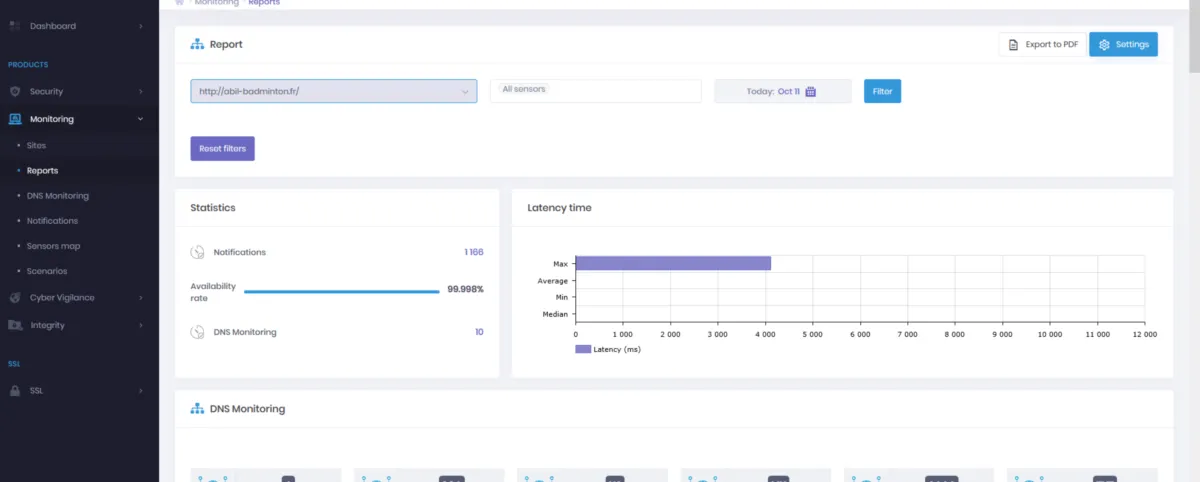Click the SSL padlock icon
This screenshot has width=1200, height=482.
coord(15,390)
